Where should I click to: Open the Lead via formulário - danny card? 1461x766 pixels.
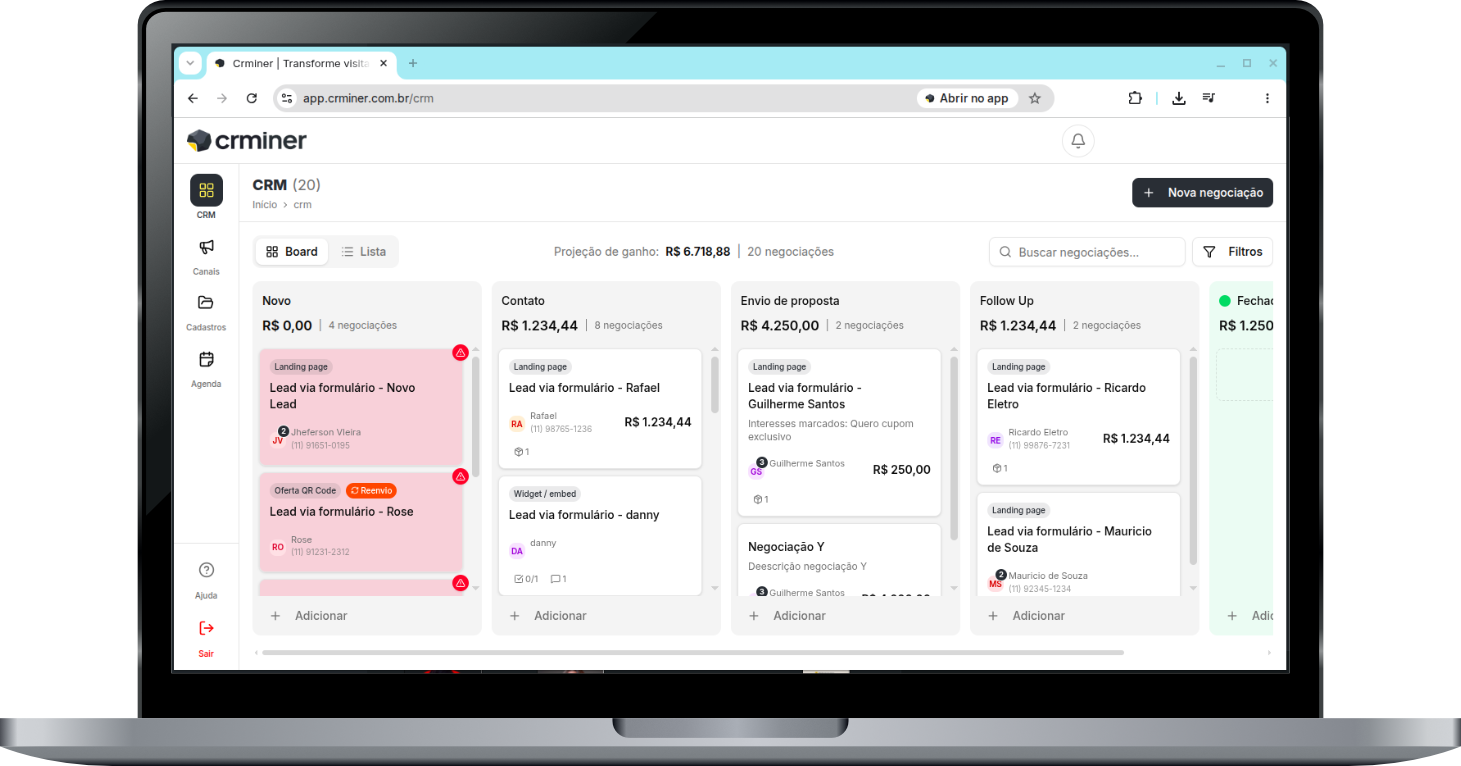(x=600, y=534)
